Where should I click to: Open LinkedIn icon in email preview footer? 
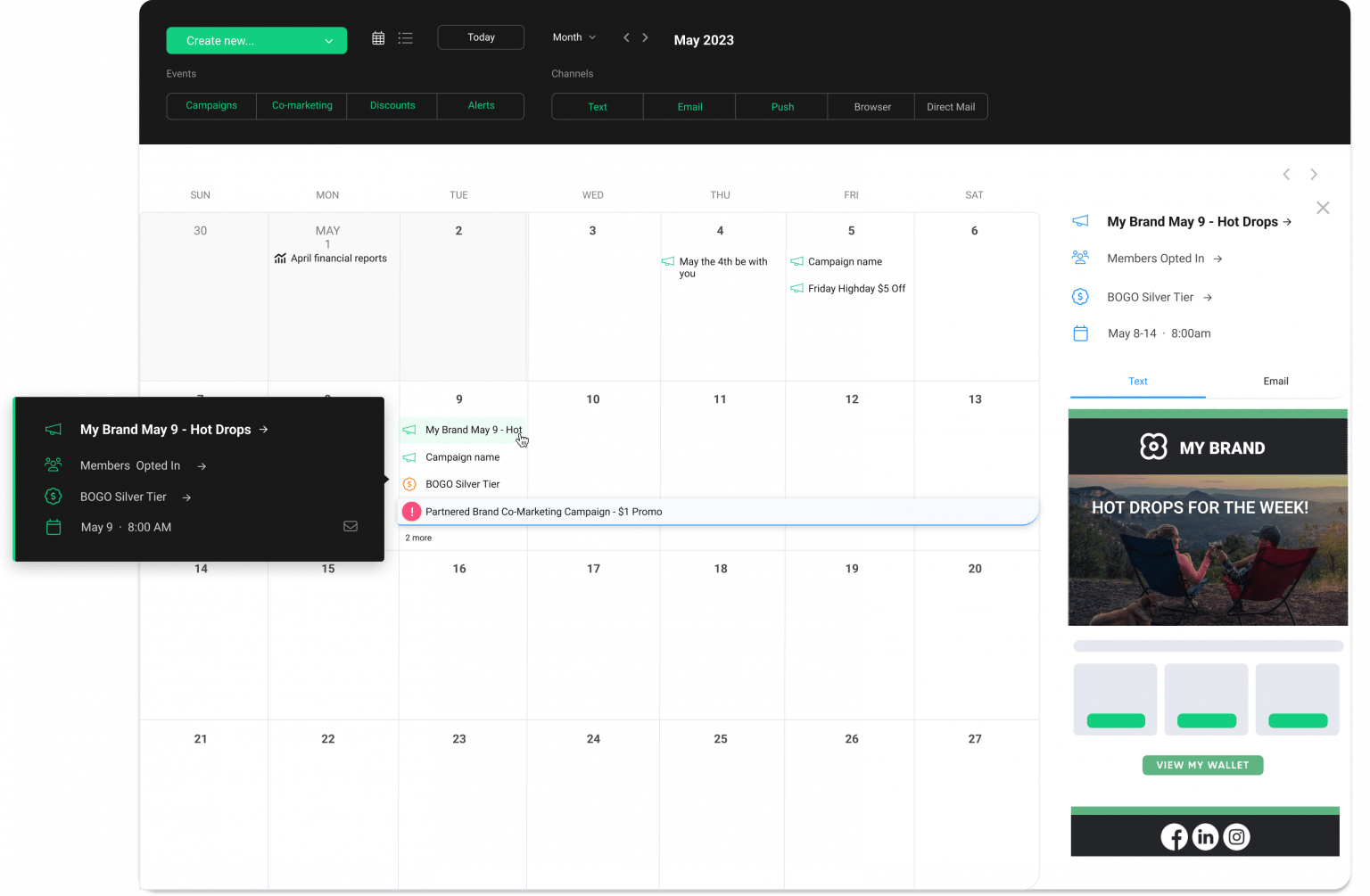point(1205,837)
